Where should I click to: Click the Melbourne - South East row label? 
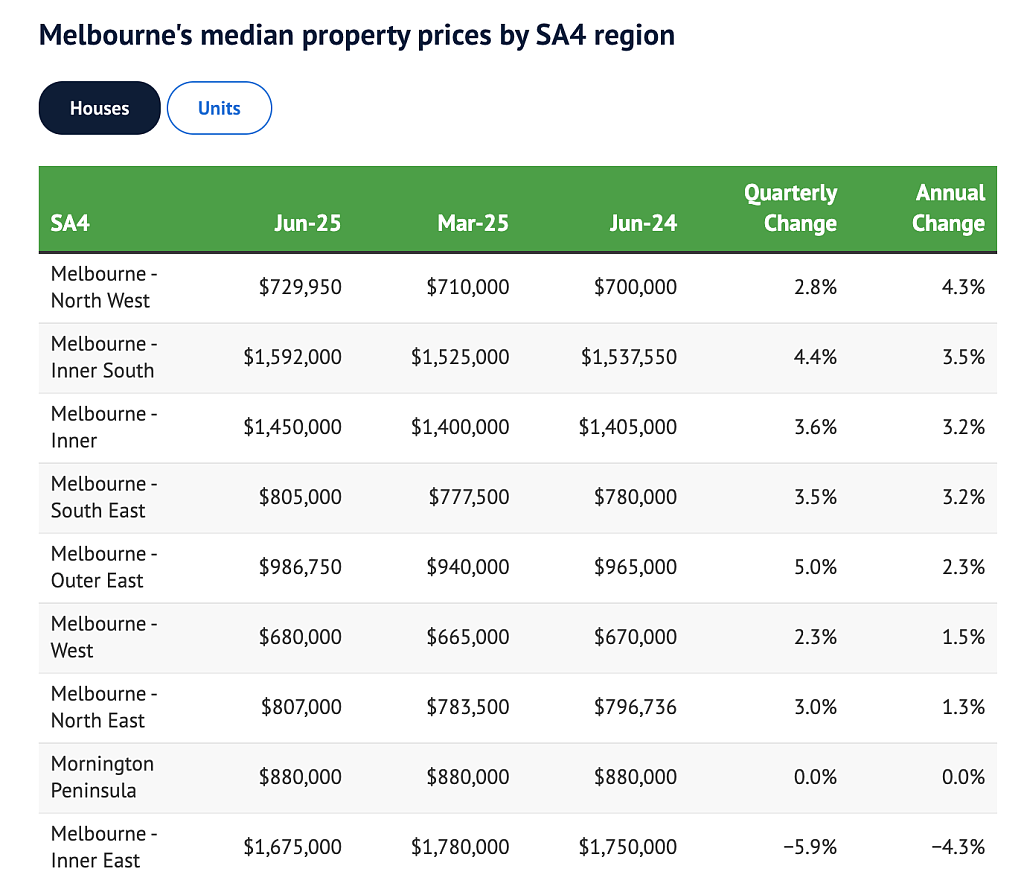tap(104, 497)
